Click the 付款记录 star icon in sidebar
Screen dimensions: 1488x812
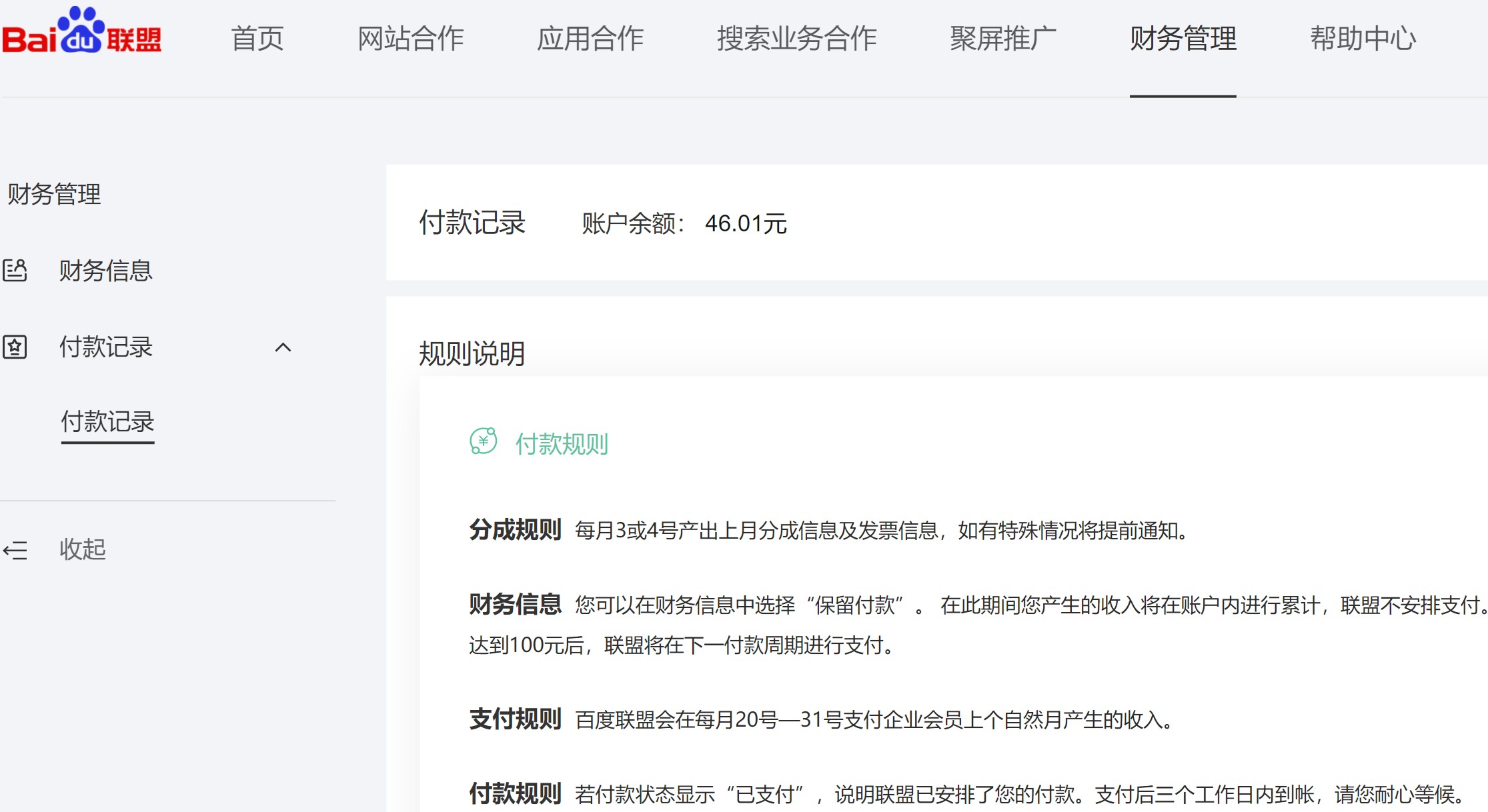tap(15, 347)
